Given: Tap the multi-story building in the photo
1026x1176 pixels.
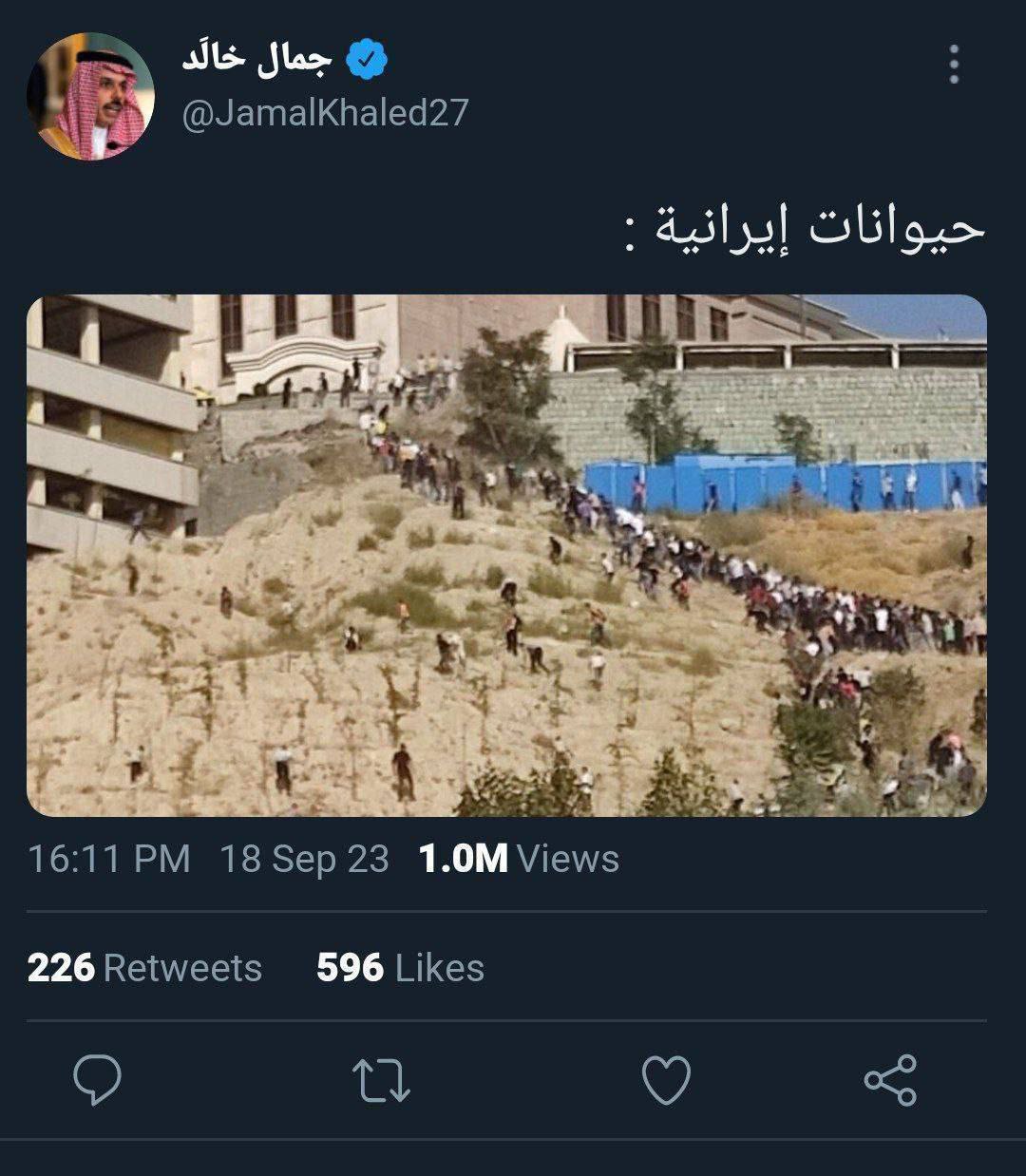Looking at the screenshot, I should (x=111, y=423).
